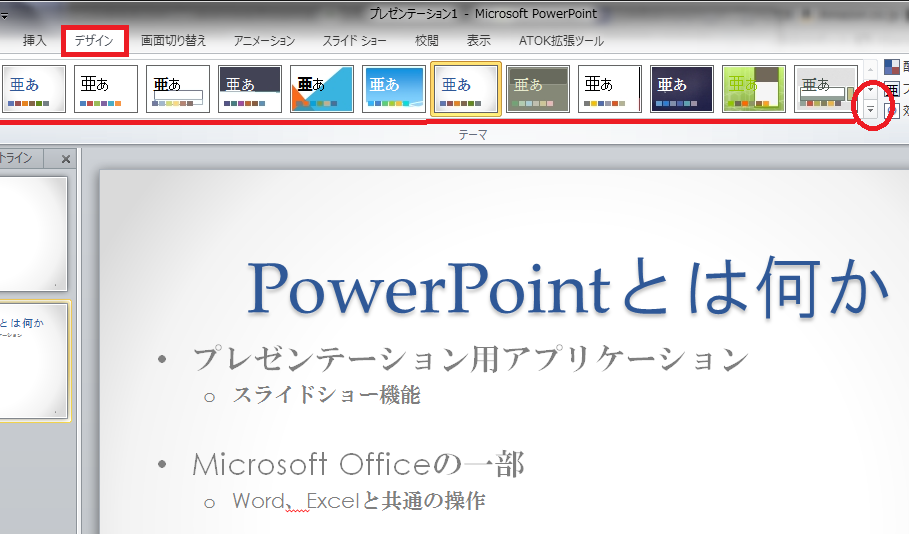909x534 pixels.
Task: Select the first slide thumbnail in the pane
Action: click(33, 234)
